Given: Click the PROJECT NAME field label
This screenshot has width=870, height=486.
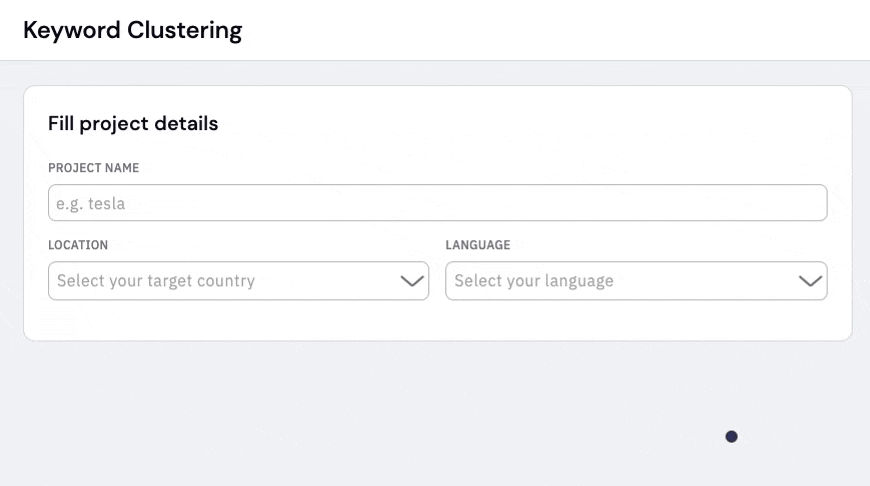Looking at the screenshot, I should tap(93, 168).
